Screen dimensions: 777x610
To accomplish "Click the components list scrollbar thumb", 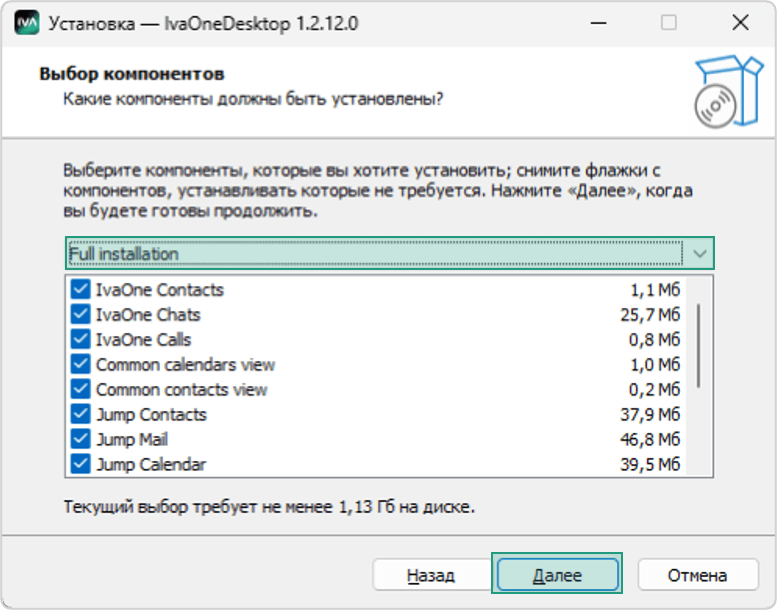I will 699,346.
